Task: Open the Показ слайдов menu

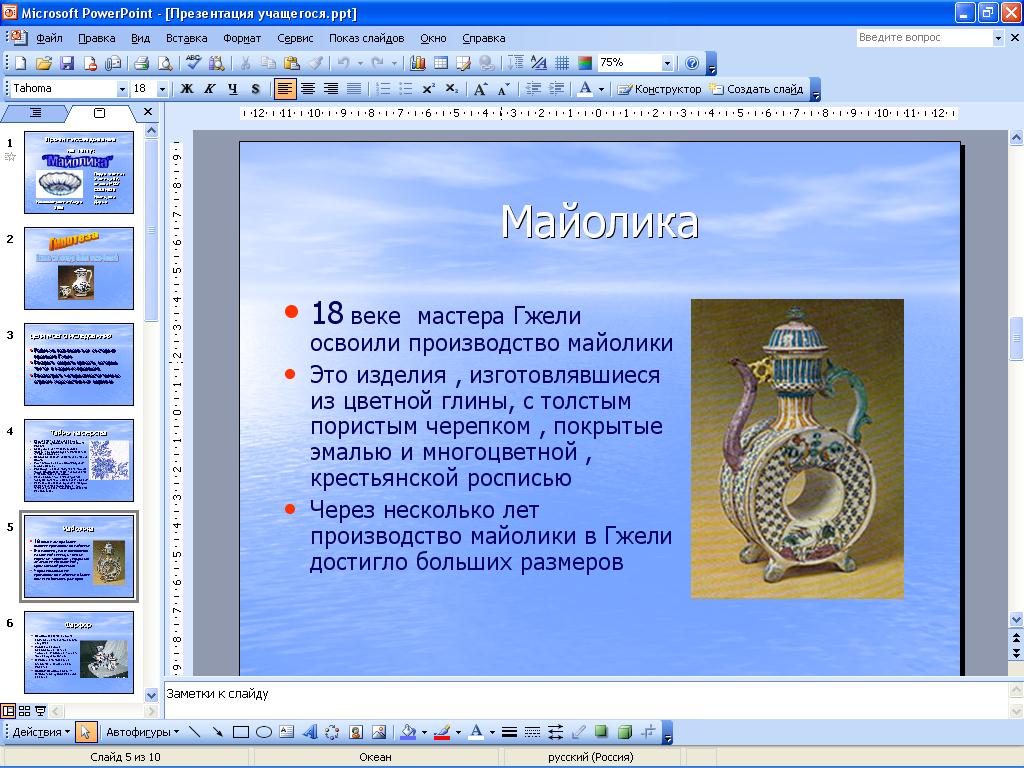Action: click(x=366, y=38)
